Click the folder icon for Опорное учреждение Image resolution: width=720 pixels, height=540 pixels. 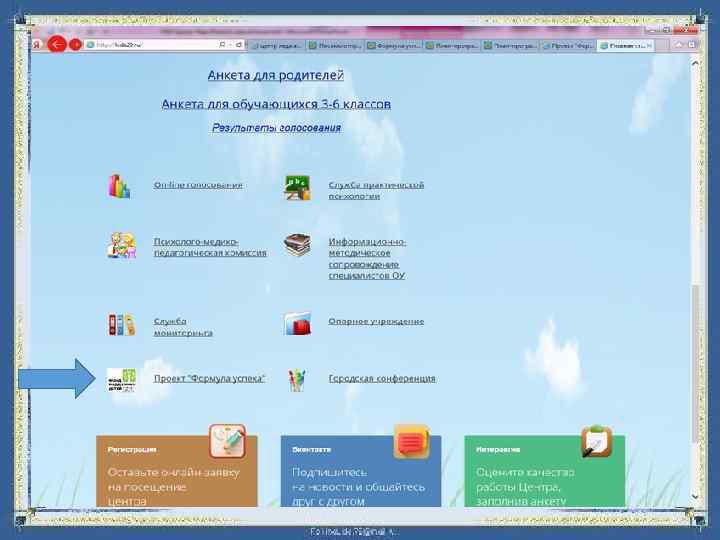coord(297,324)
